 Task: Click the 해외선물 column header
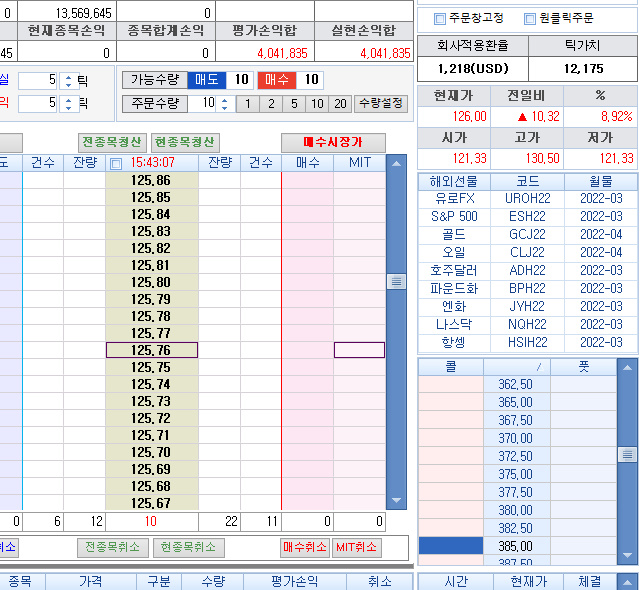454,182
